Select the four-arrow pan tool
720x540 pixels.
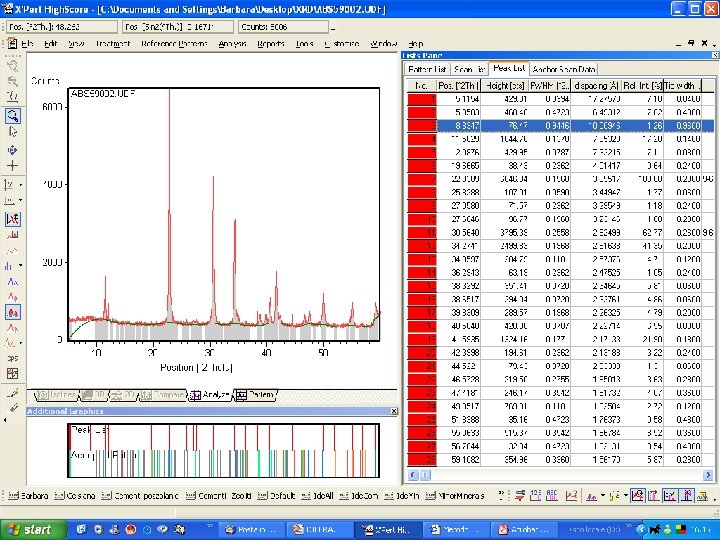(13, 150)
